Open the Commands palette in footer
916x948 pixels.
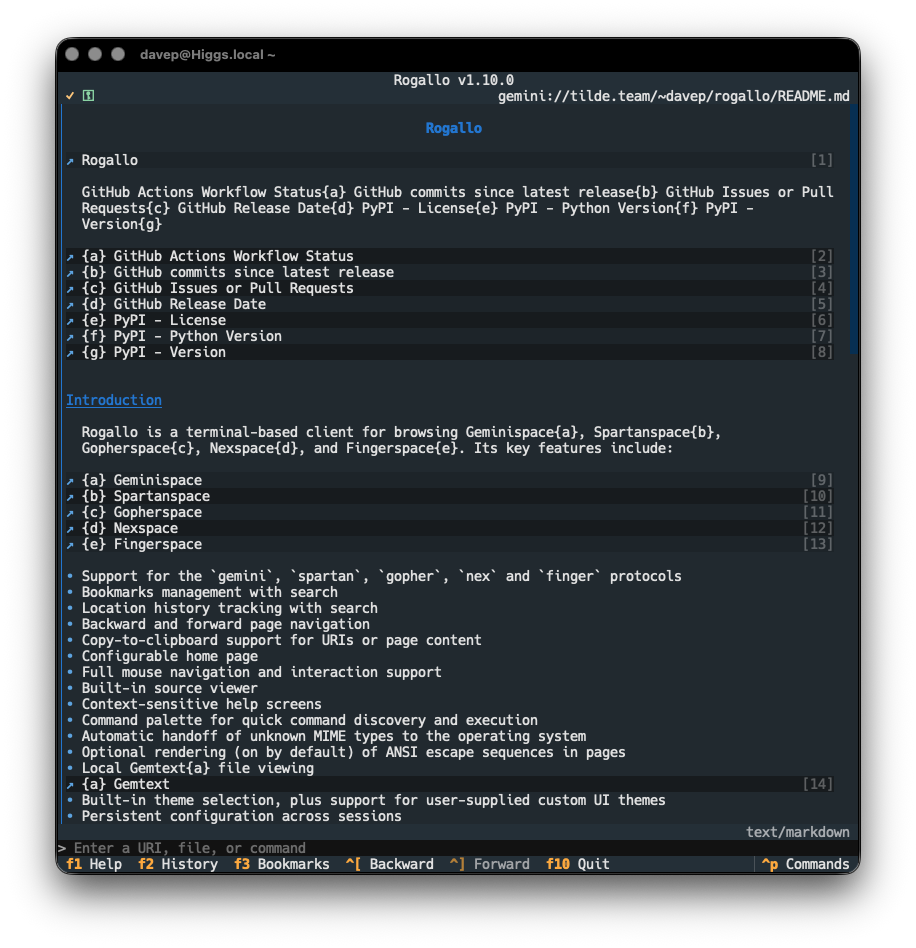805,864
